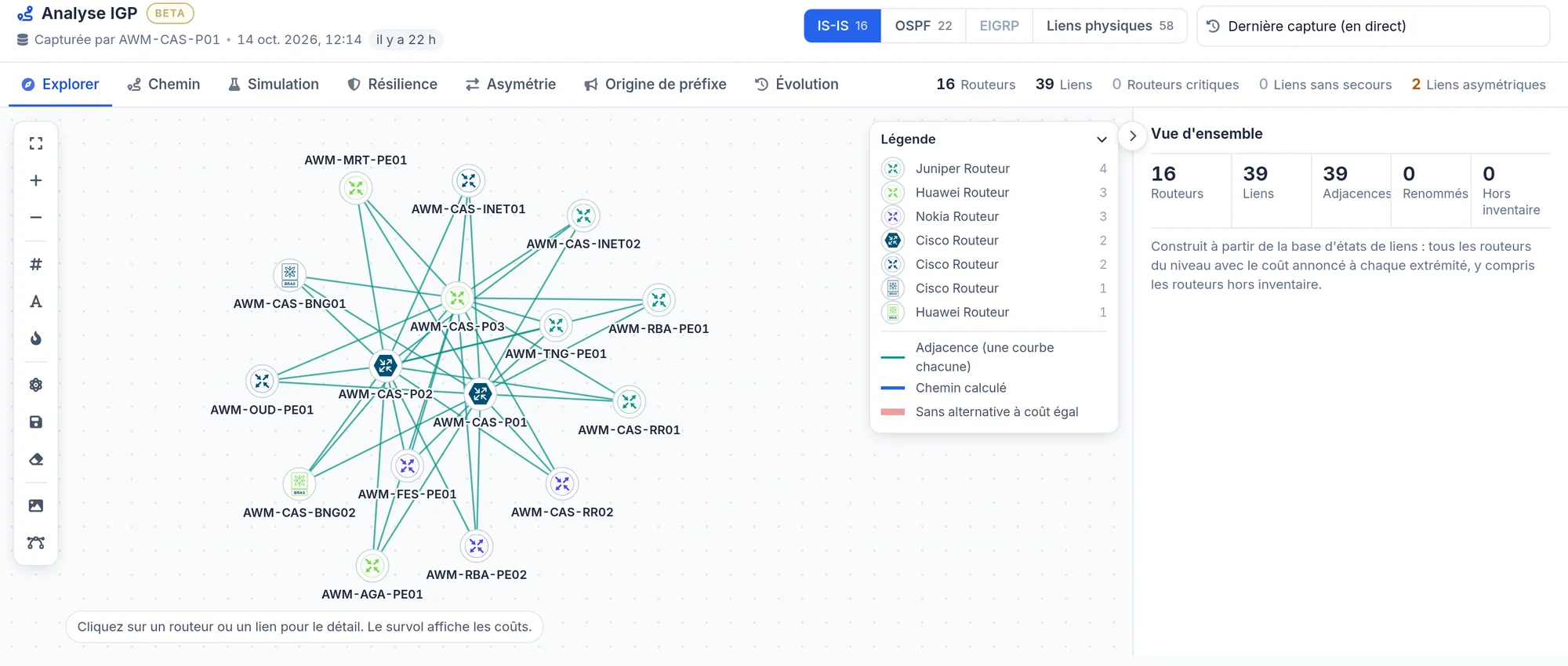Select router node AWM-CAS-P01
This screenshot has width=1568, height=666.
tap(480, 394)
